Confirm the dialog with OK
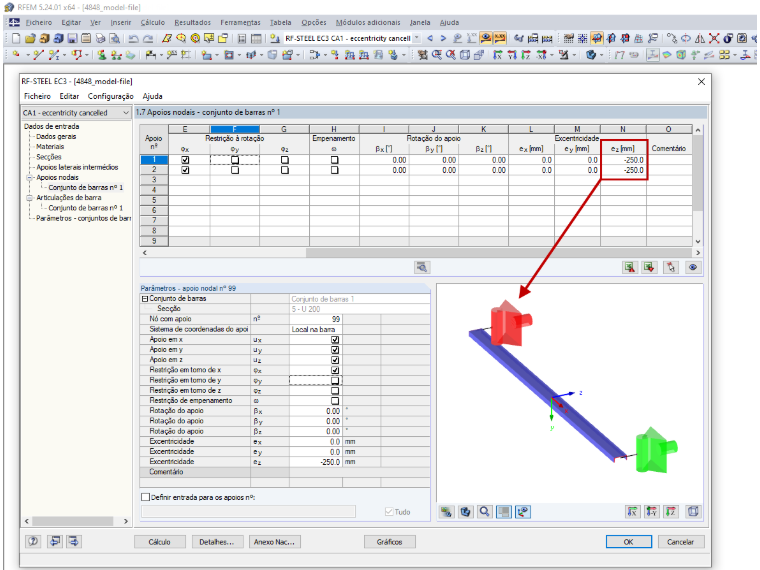The image size is (760, 570). coord(629,542)
